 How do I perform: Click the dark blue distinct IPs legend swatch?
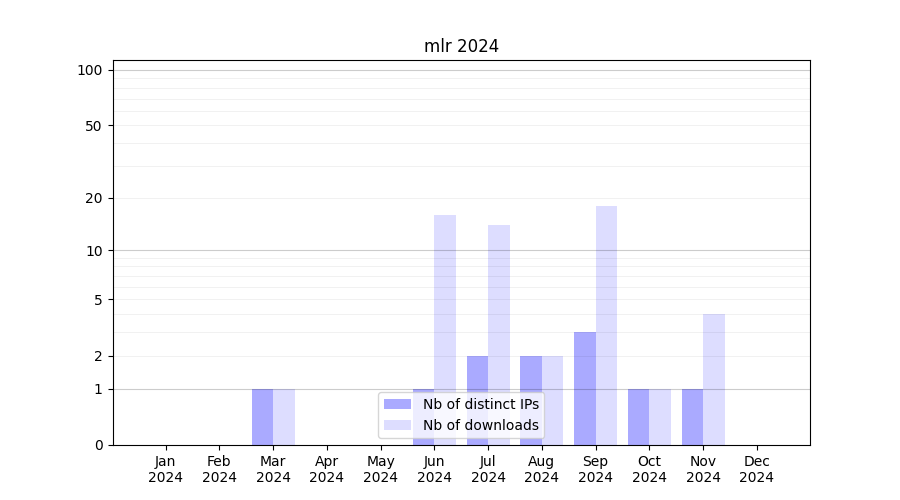(x=397, y=404)
